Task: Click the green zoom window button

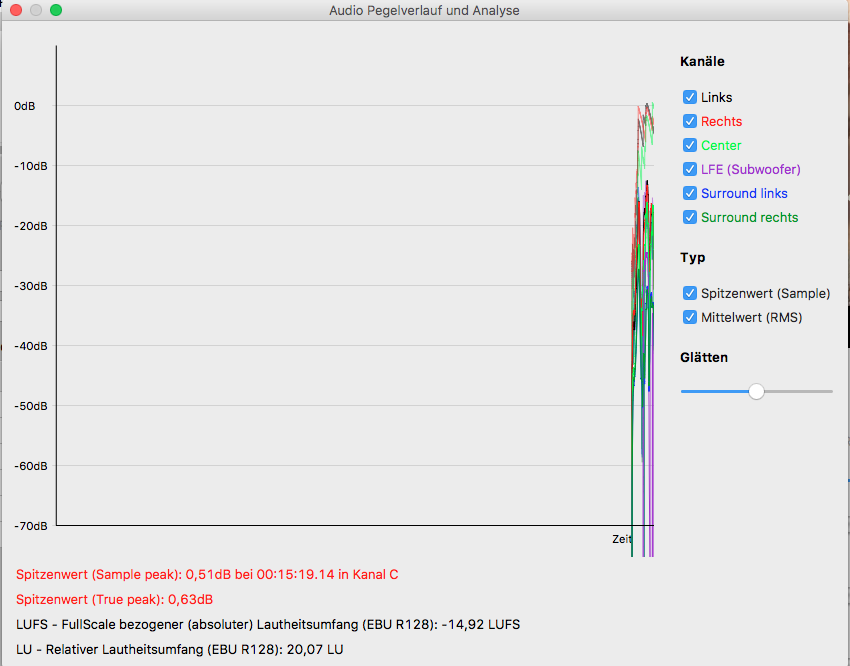Action: click(x=56, y=10)
